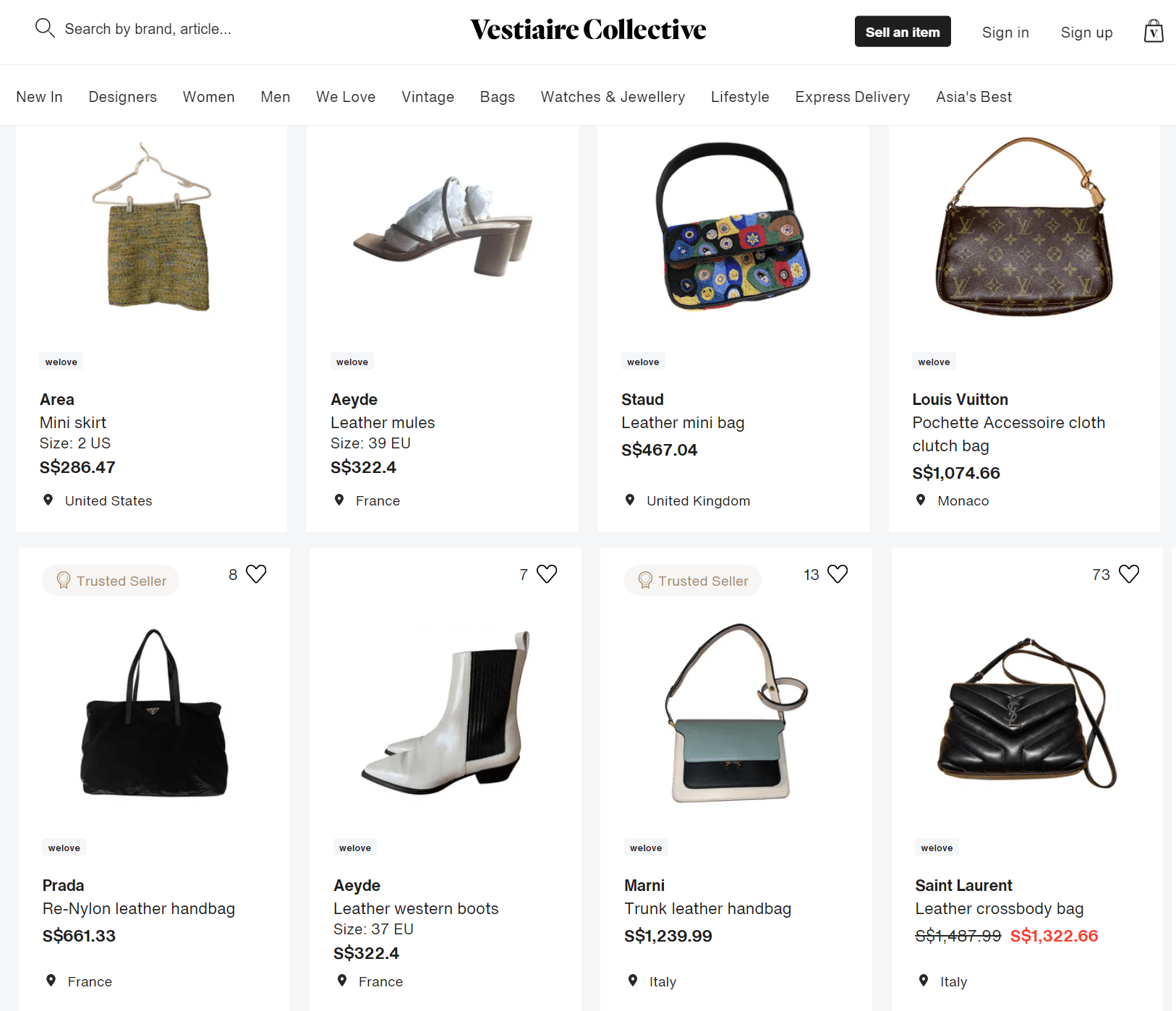Like the Prada Re-Nylon handbag heart
This screenshot has width=1176, height=1011.
pos(256,574)
